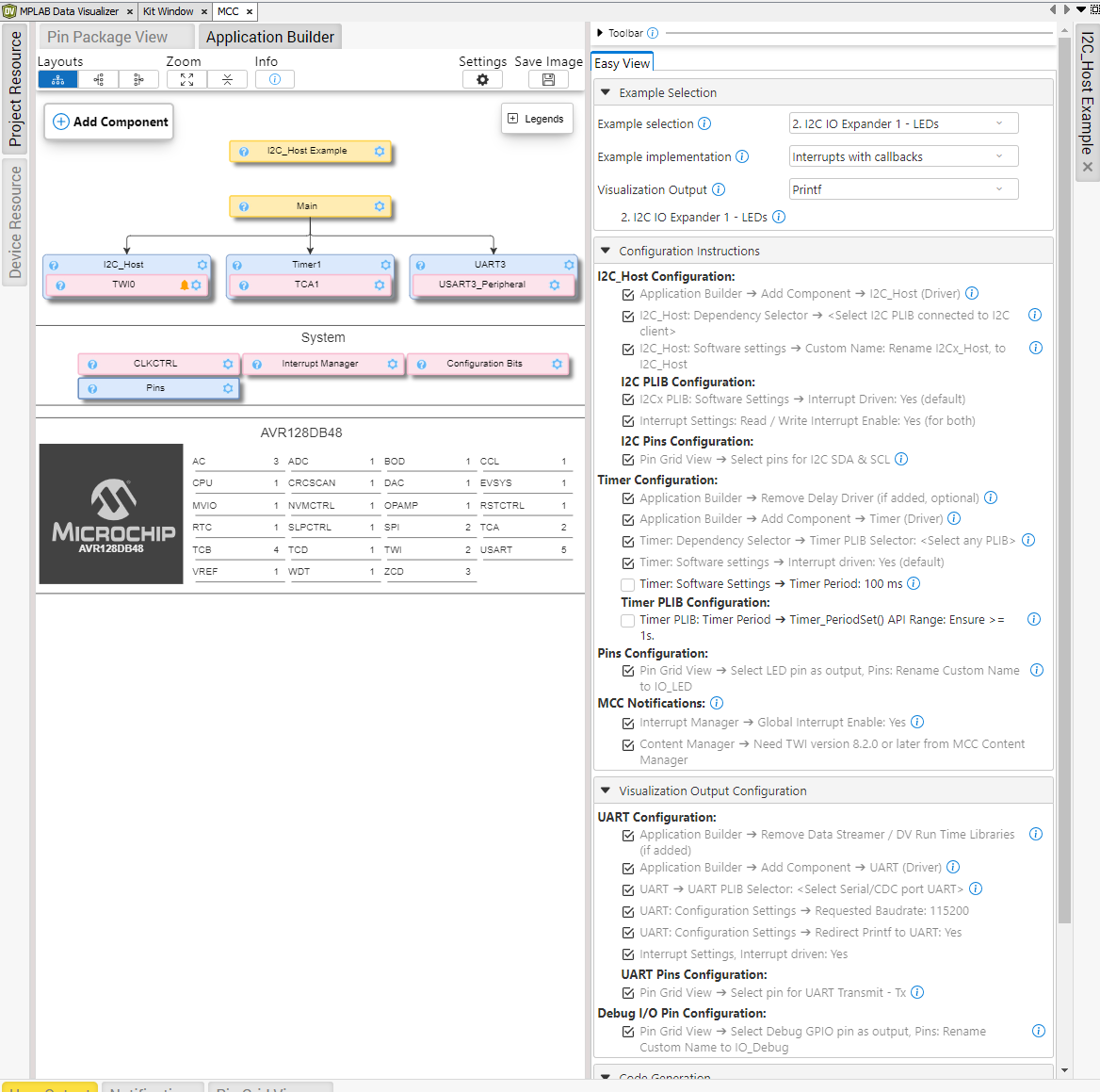Click Add Component button
The image size is (1100, 1092).
pos(108,122)
